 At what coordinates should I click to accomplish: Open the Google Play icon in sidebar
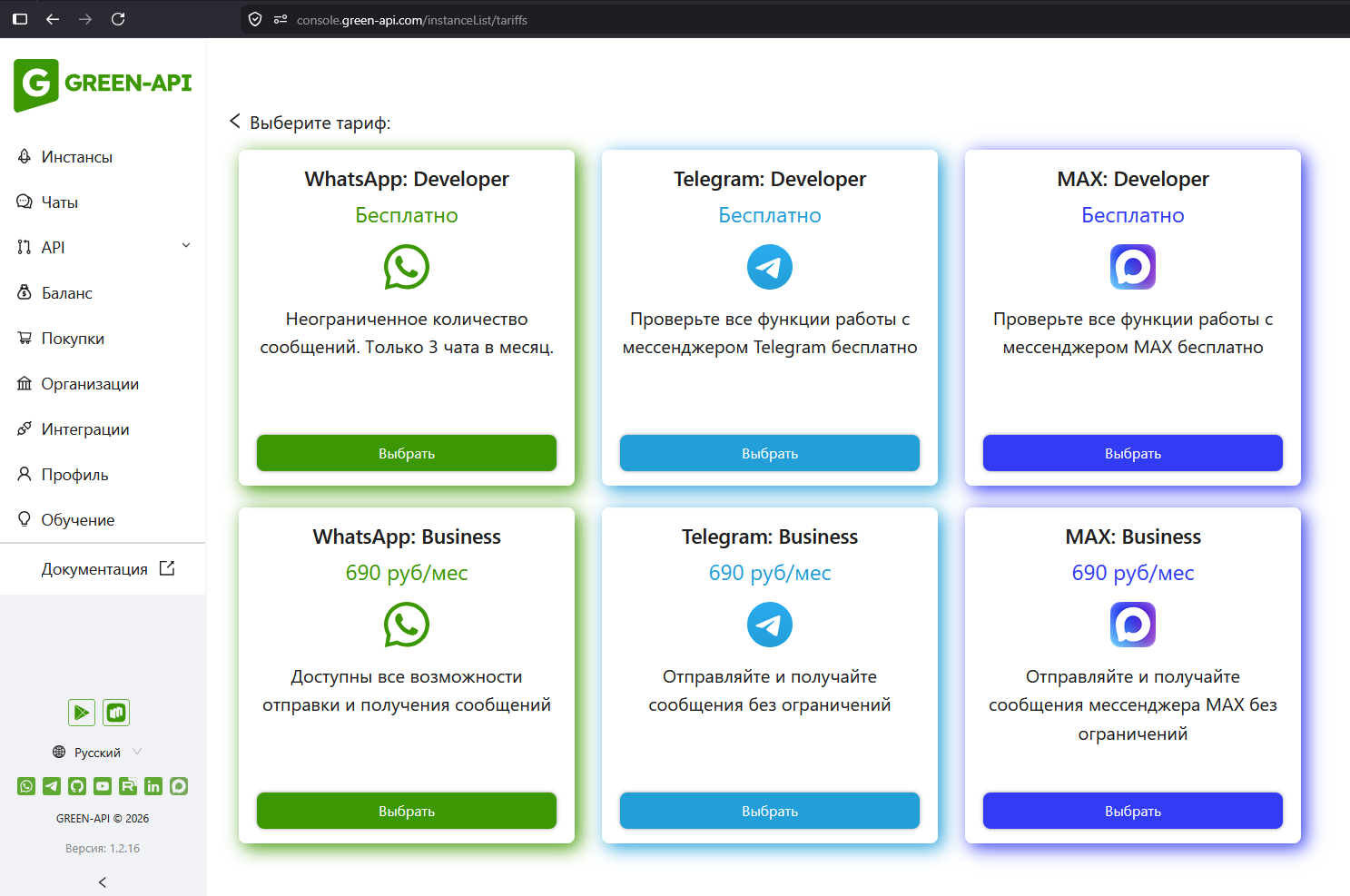coord(82,713)
